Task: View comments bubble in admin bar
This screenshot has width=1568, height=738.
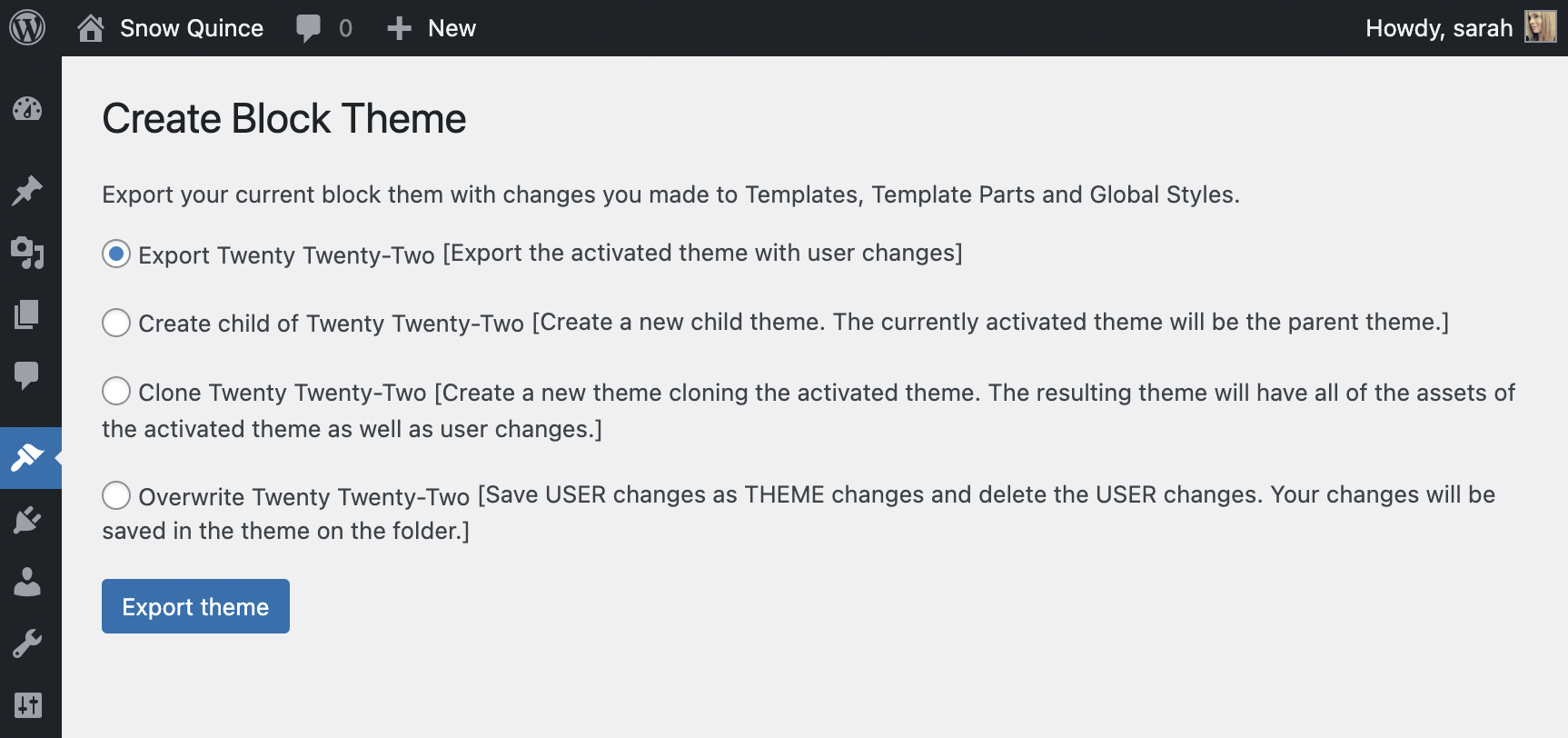Action: [x=323, y=28]
